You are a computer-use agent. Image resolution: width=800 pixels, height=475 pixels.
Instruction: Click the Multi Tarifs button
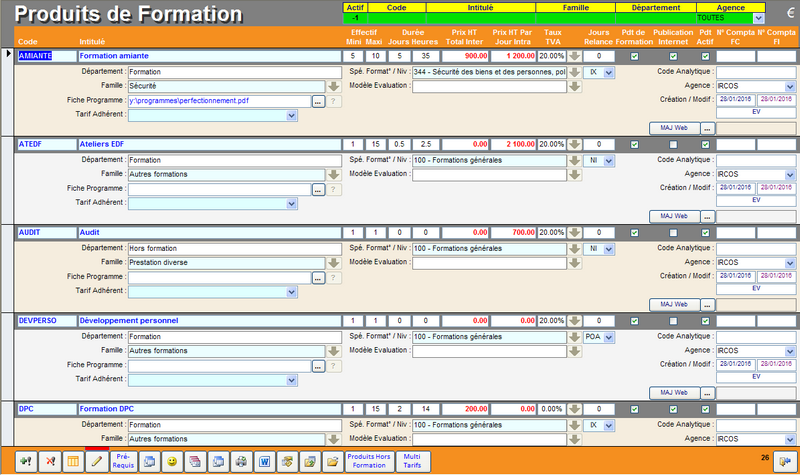[x=411, y=461]
